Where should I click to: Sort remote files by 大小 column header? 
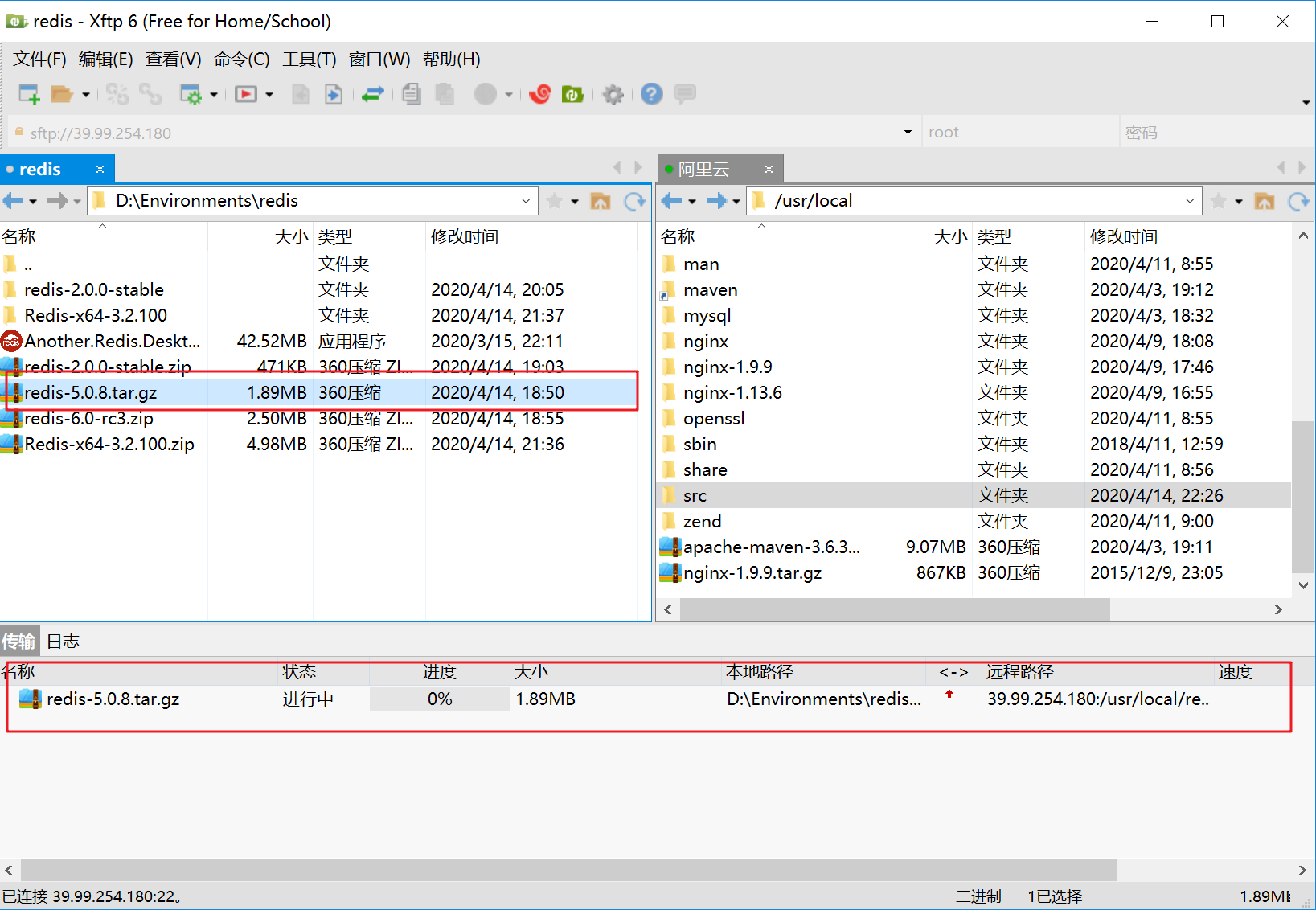(x=919, y=236)
